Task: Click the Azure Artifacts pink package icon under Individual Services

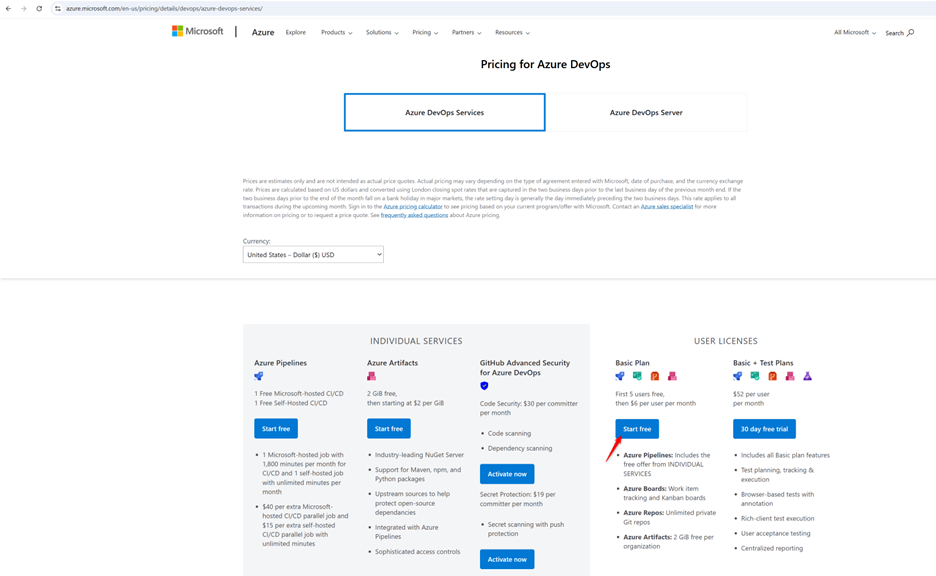Action: pos(372,376)
